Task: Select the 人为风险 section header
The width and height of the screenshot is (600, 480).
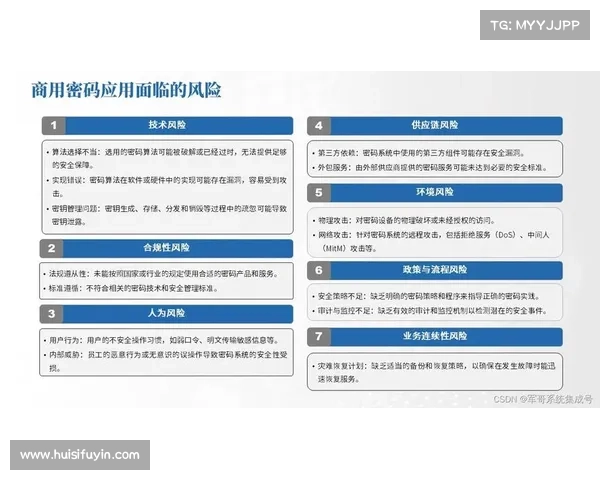Action: (166, 313)
